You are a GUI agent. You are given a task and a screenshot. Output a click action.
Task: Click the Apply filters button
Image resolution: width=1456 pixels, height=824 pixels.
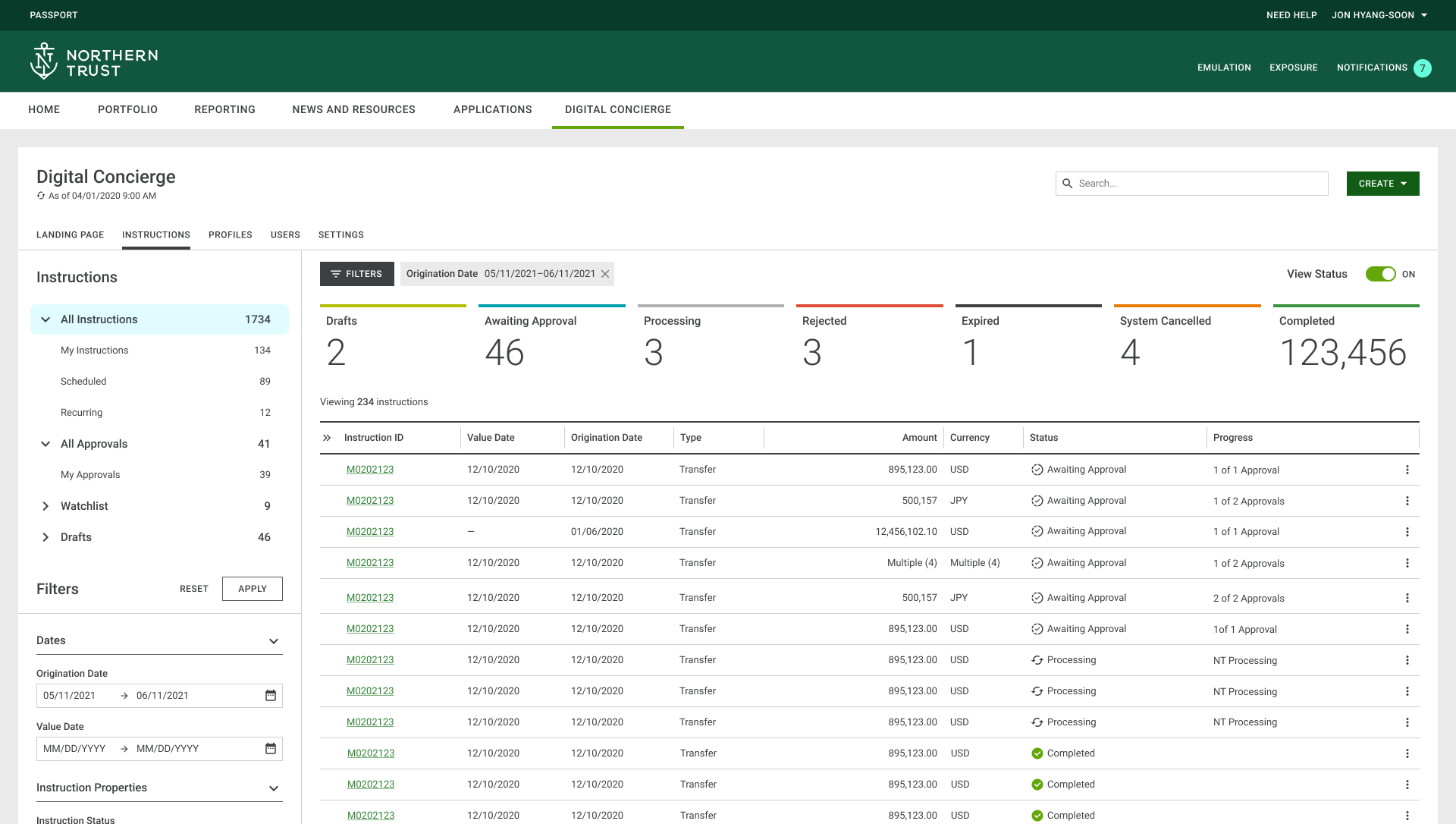click(253, 589)
